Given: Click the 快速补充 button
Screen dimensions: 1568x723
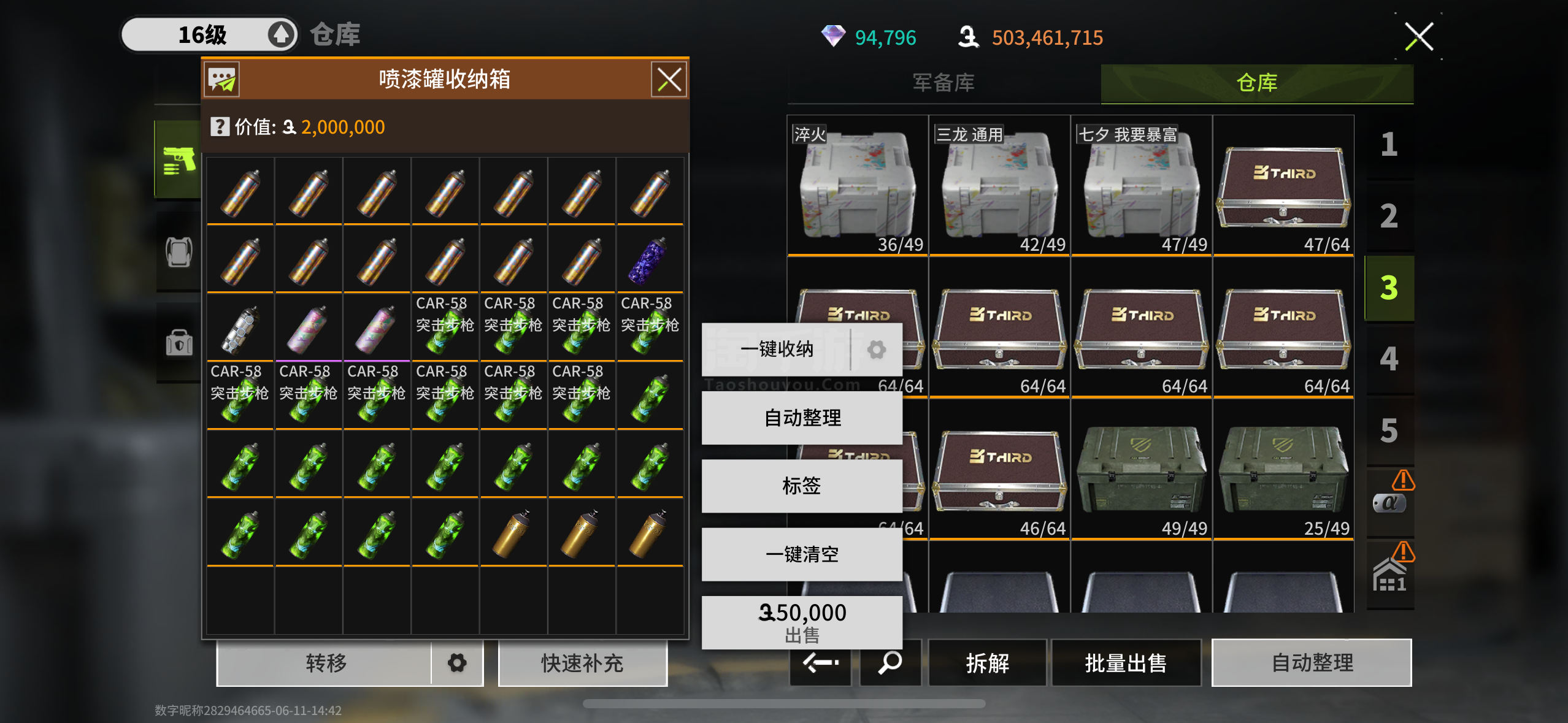Looking at the screenshot, I should (x=582, y=662).
